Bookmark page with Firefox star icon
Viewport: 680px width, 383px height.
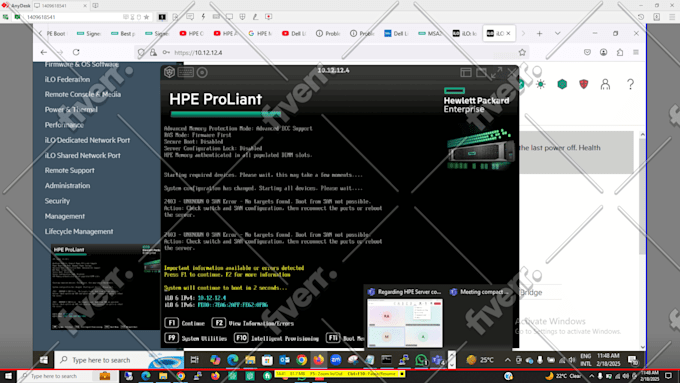tap(522, 52)
